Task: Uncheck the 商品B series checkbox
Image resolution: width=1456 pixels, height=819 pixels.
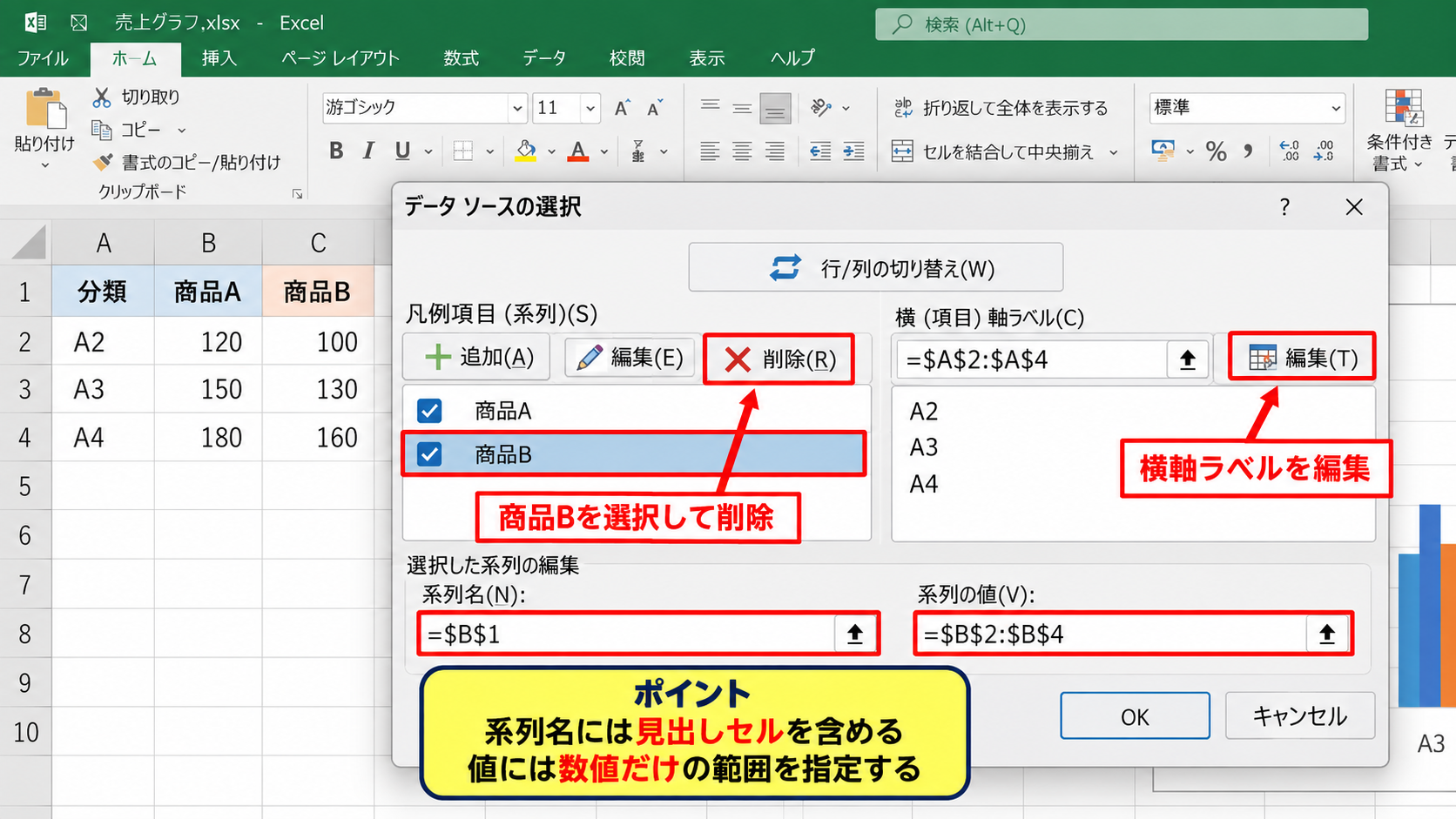Action: coord(429,453)
